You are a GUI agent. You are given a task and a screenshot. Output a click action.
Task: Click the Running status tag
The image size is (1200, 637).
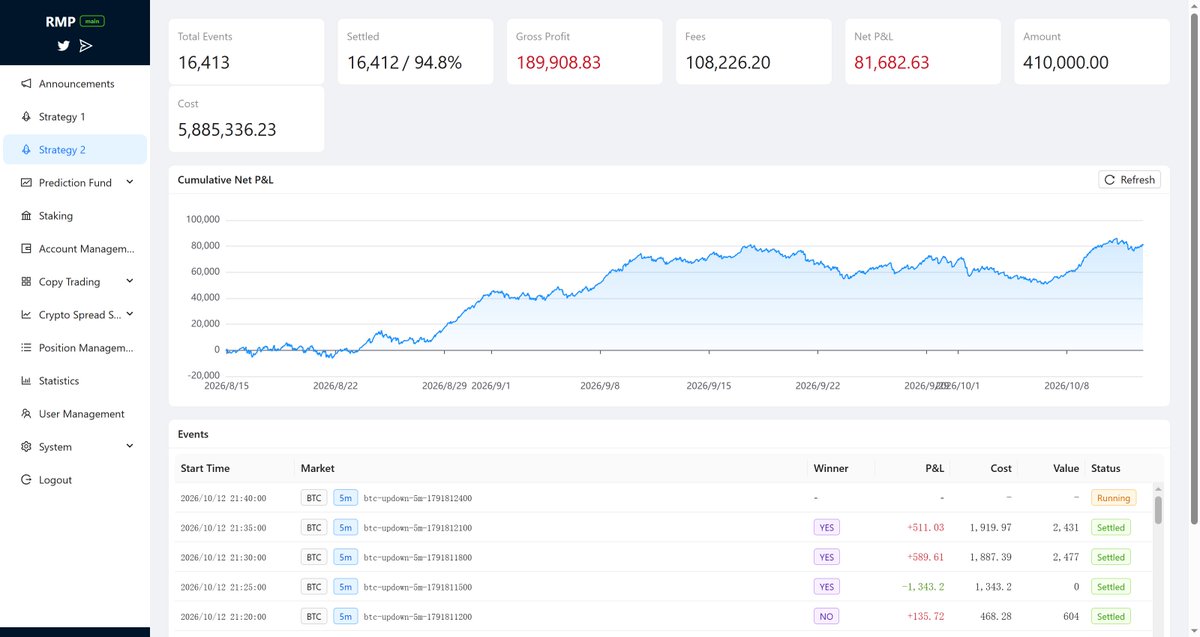(1113, 498)
